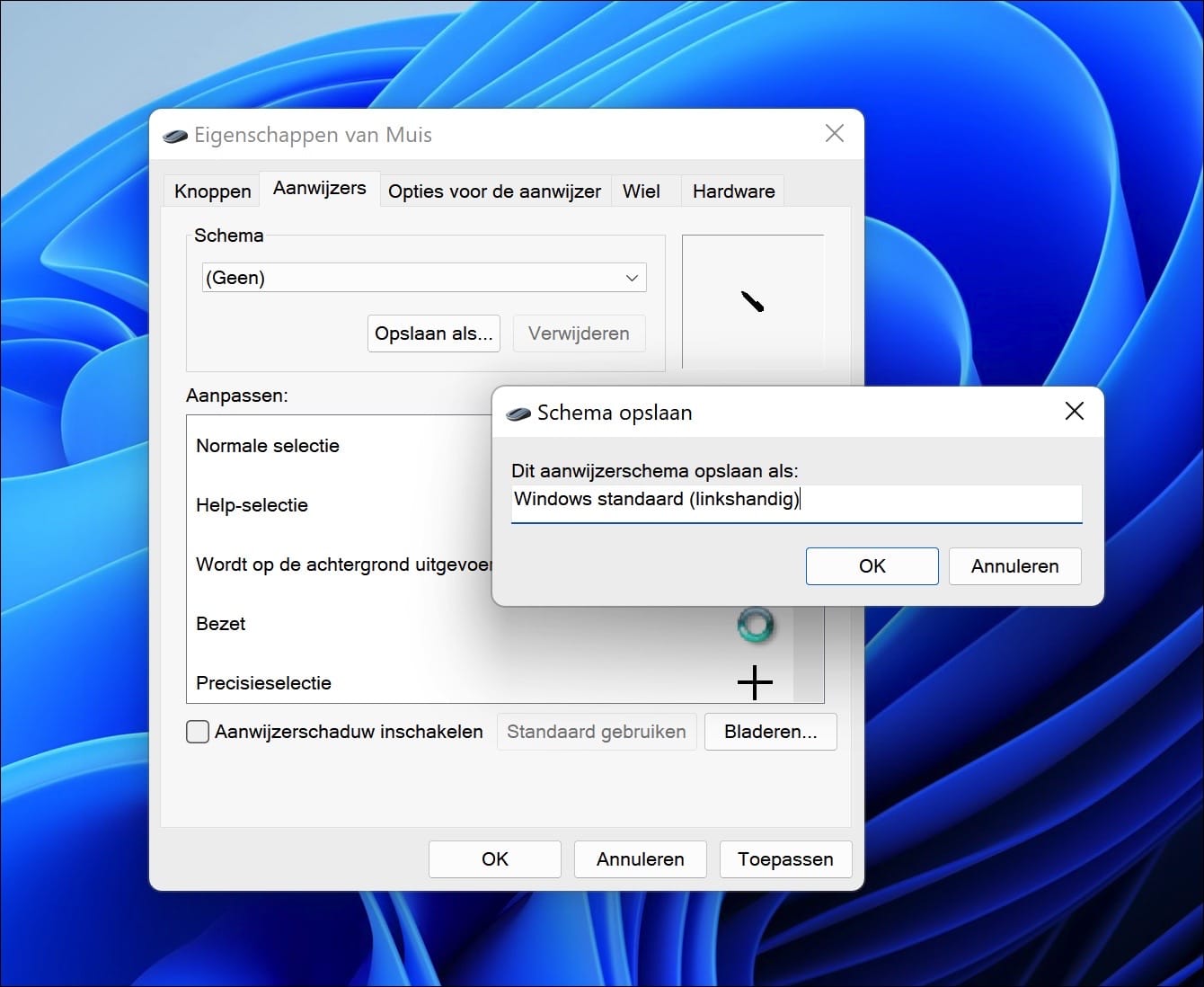
Task: Open Bladeren to browse for a cursor
Action: (770, 732)
